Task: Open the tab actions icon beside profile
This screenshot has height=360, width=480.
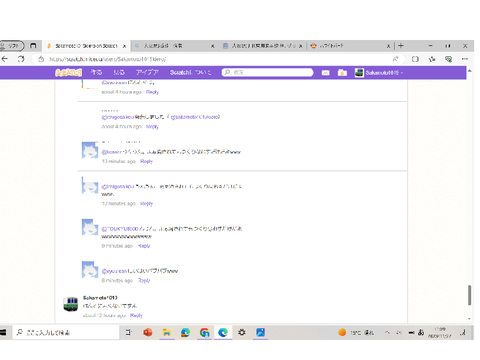Action: pos(33,46)
